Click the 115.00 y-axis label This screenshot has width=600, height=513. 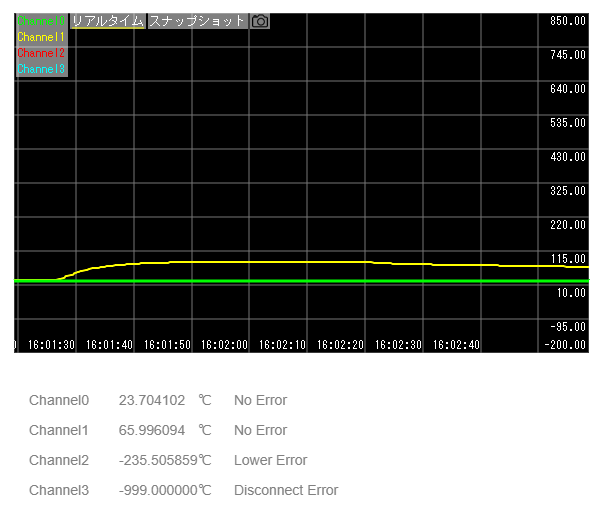click(567, 259)
